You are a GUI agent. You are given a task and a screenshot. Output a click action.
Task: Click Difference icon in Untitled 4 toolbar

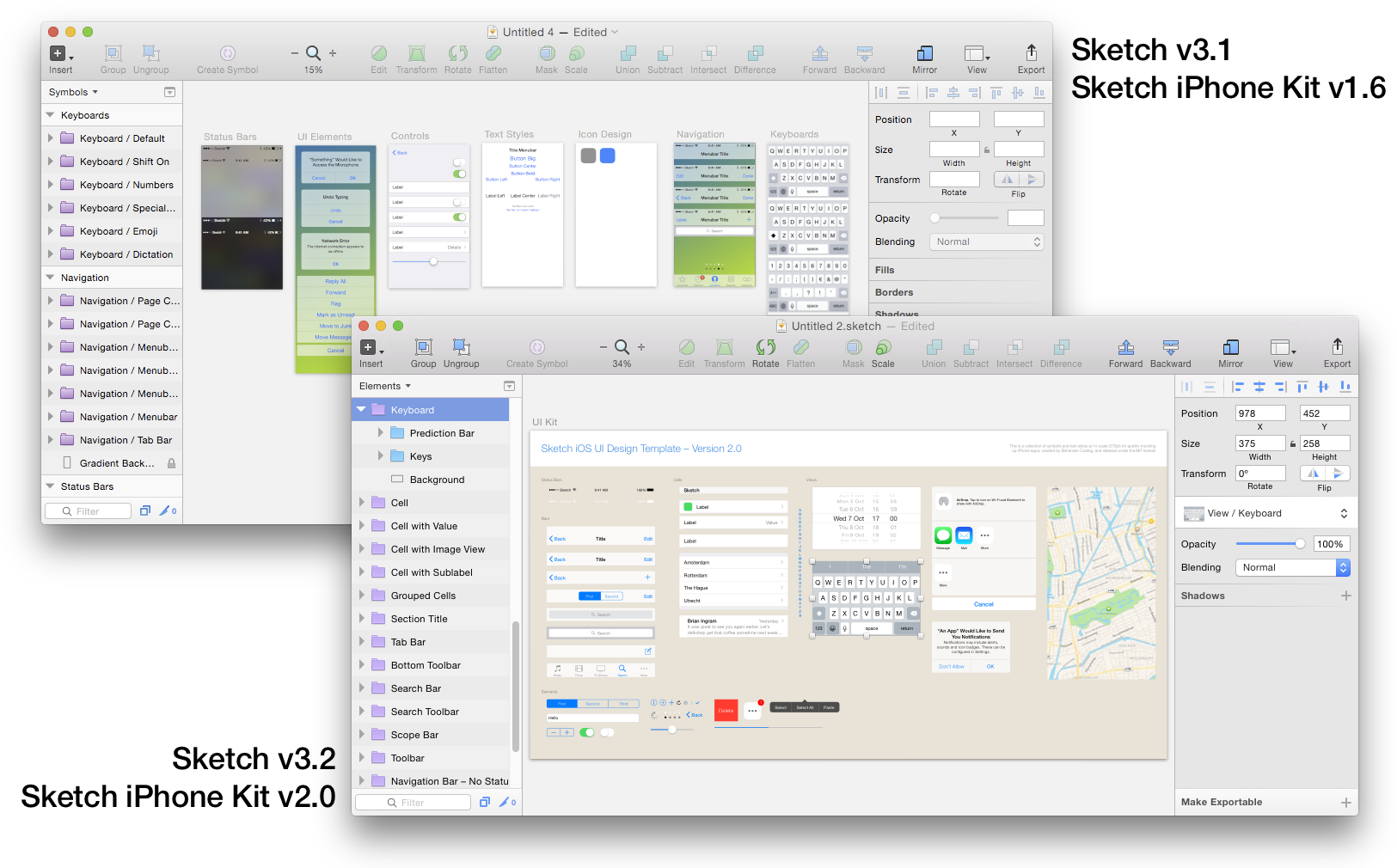tap(755, 53)
